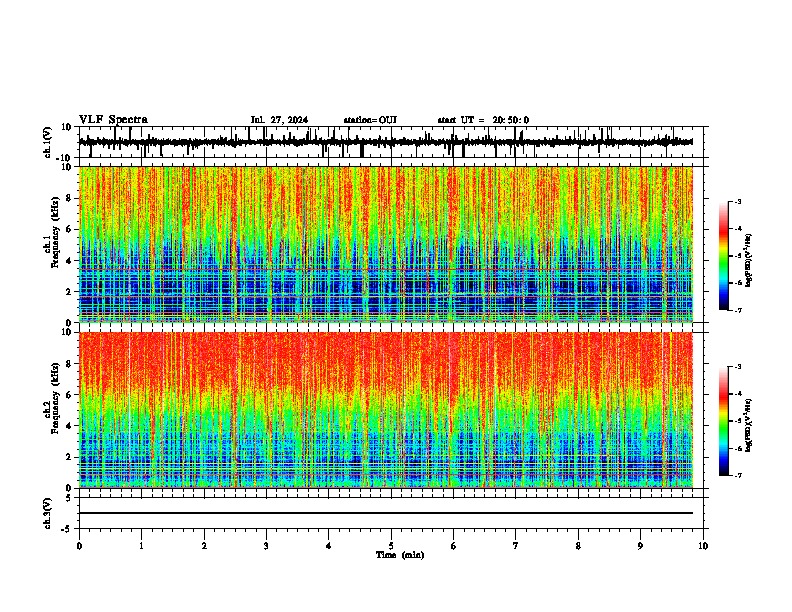Click the ch.2 spectrogram panel

(386, 410)
